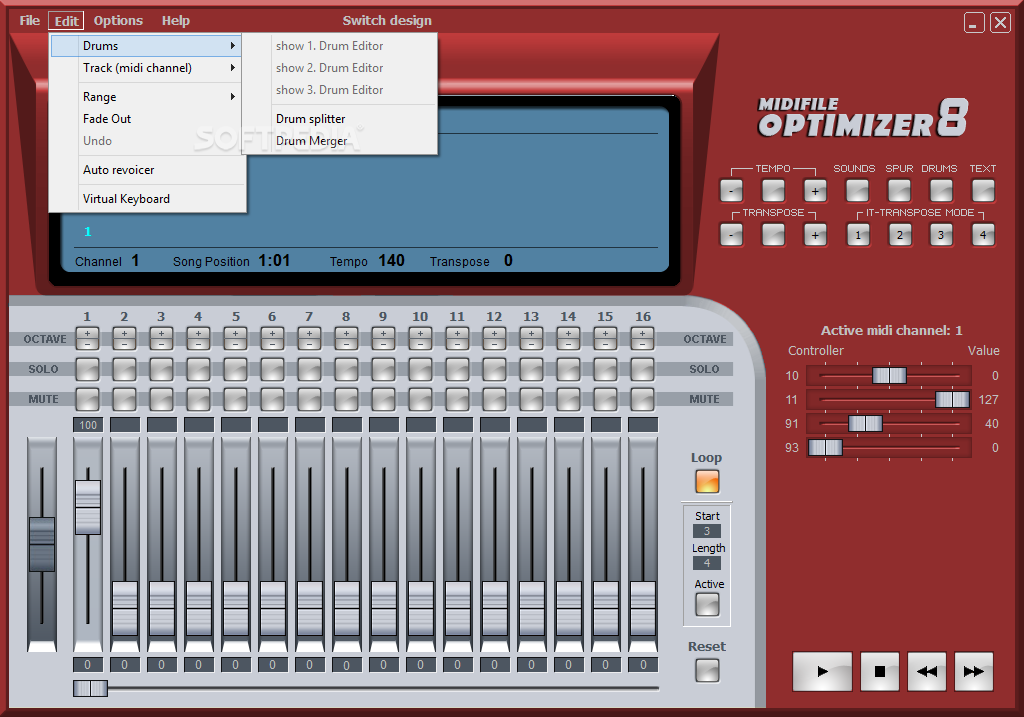The image size is (1024, 717).
Task: Click the Reset button below the loop panel
Action: (707, 670)
